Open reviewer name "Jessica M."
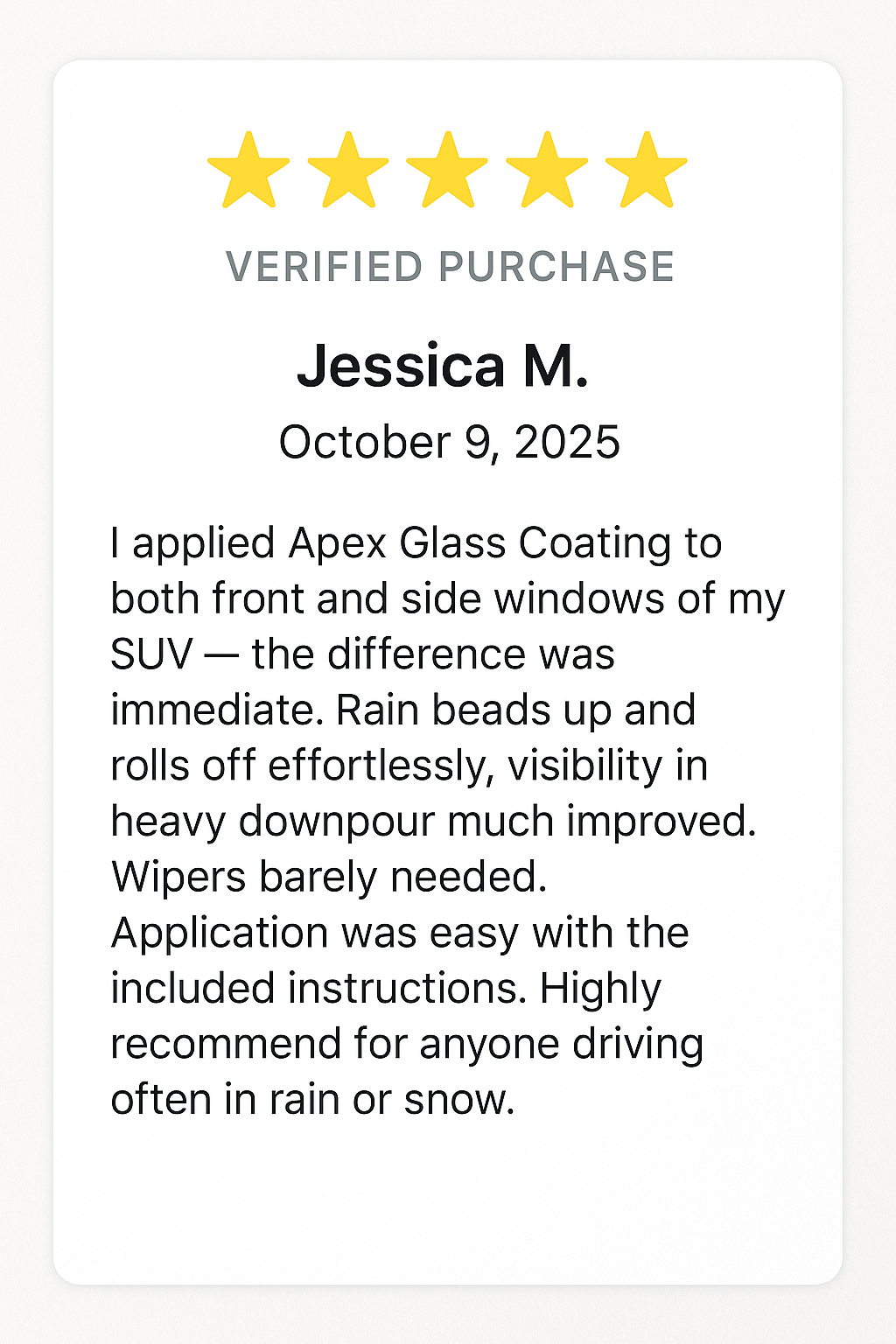The height and width of the screenshot is (1344, 896). pos(443,366)
